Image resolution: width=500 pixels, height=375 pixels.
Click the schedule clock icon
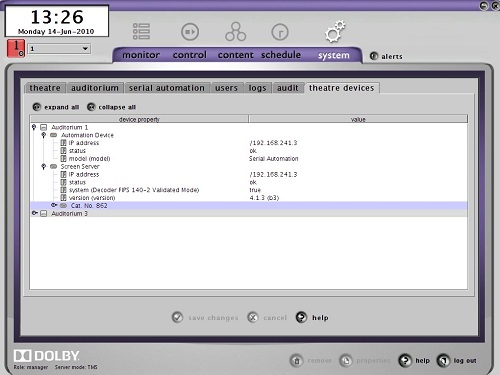(280, 32)
